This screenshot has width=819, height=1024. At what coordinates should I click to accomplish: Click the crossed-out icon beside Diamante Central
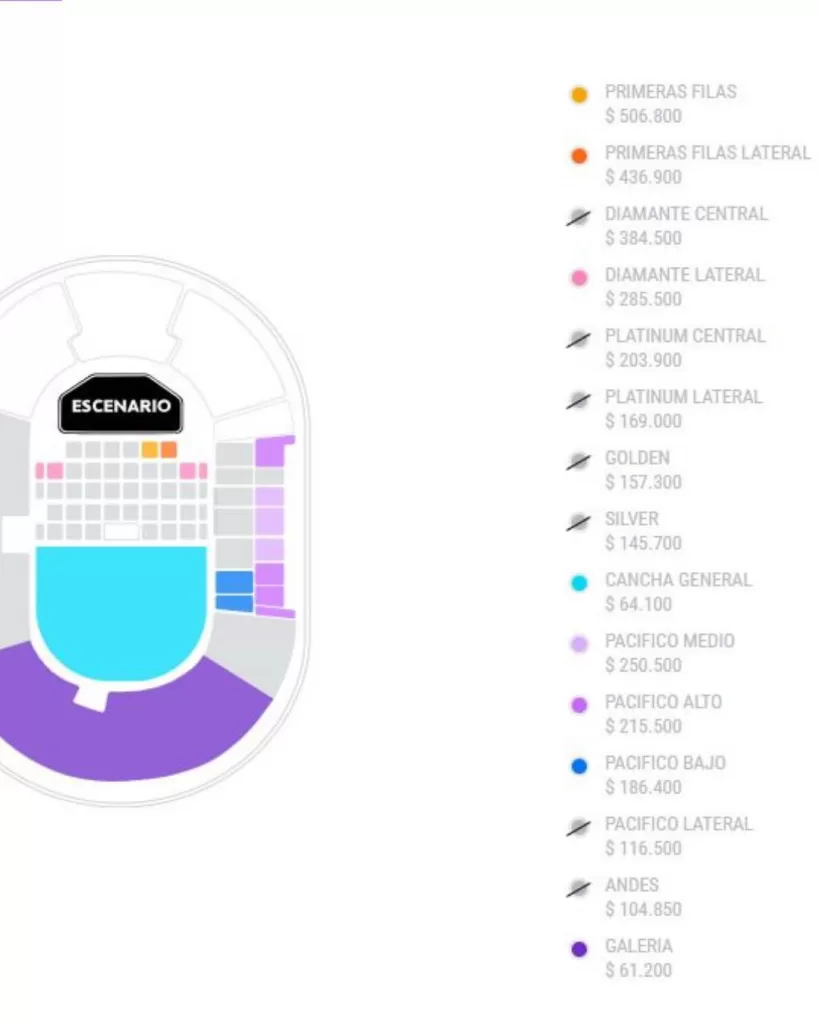point(578,217)
